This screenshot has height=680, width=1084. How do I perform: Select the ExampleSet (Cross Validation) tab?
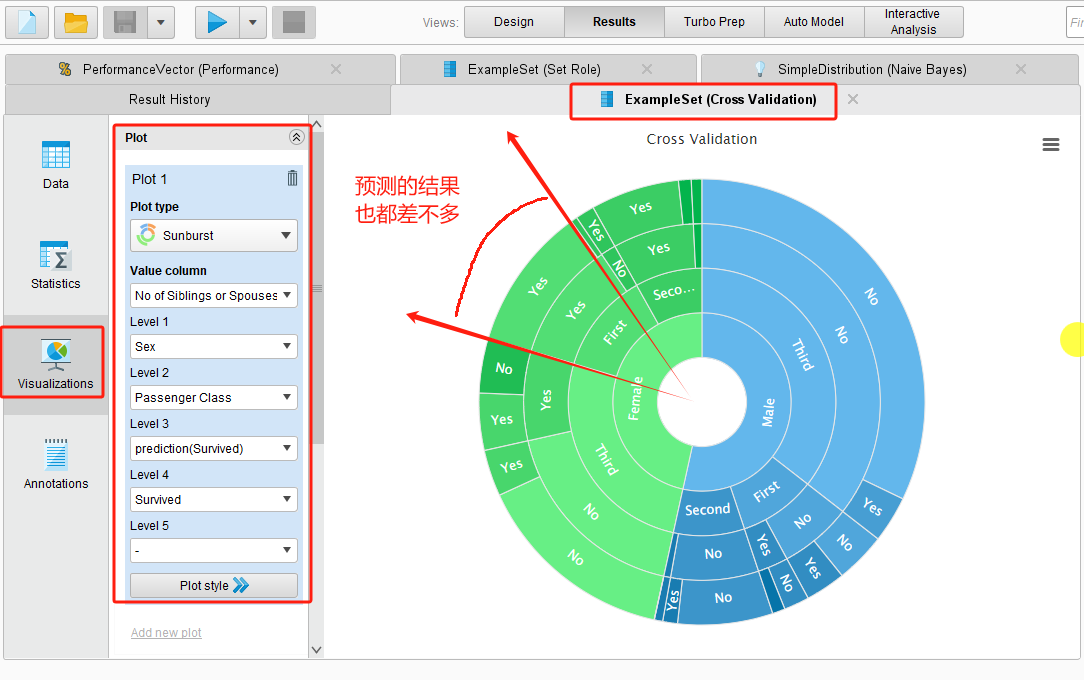pyautogui.click(x=720, y=100)
